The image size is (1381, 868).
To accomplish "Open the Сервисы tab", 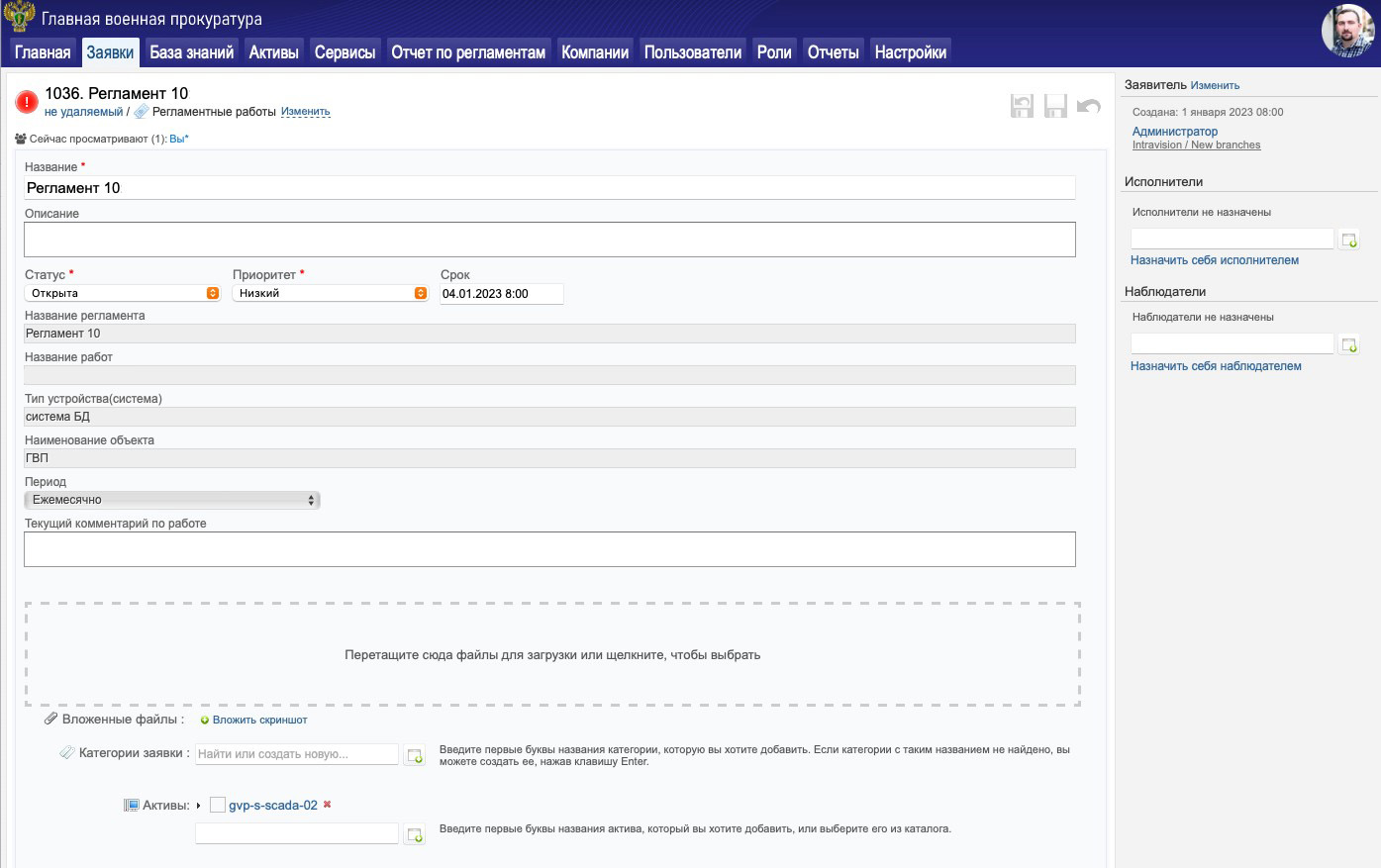I will pyautogui.click(x=345, y=52).
